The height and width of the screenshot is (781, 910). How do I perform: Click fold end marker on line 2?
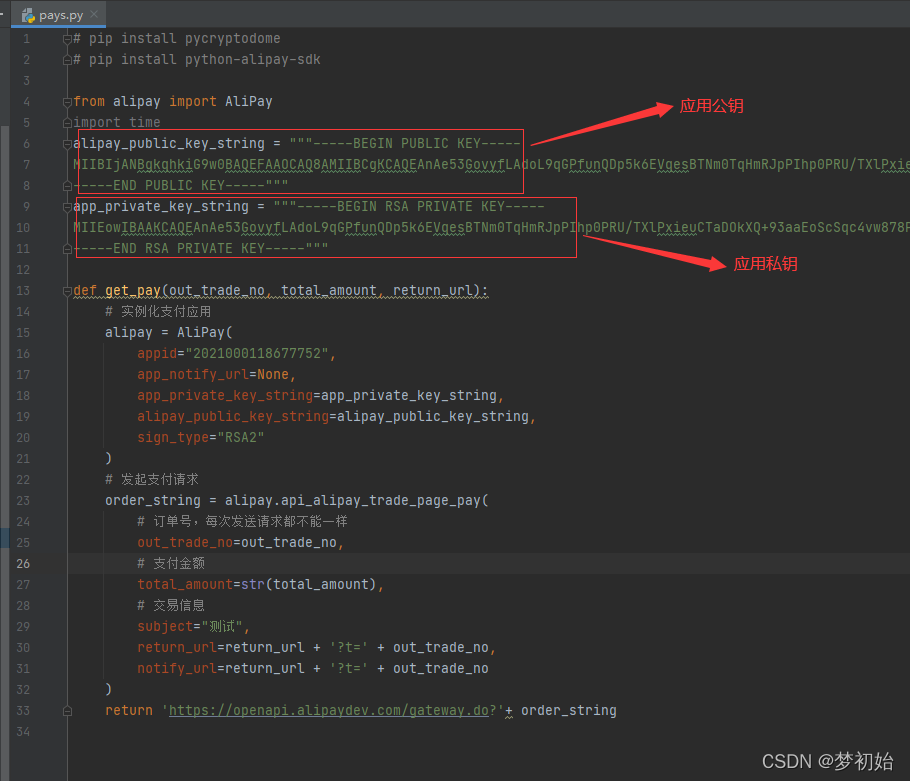point(67,60)
